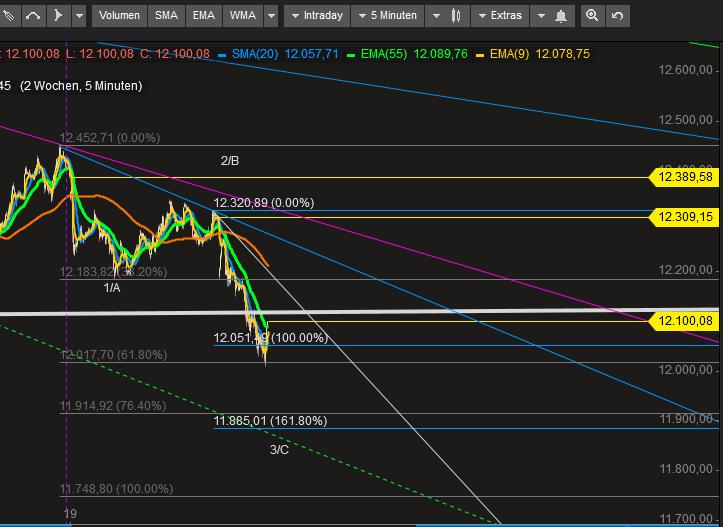
Task: Click the (2 Wochen, 5 Minuten) chart title
Action: [81, 86]
